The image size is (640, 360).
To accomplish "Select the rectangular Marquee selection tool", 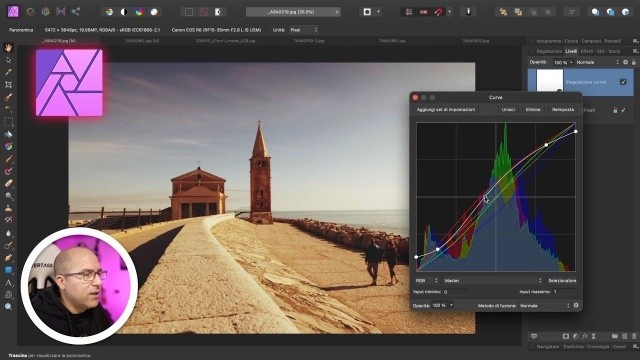I will pos(8,122).
